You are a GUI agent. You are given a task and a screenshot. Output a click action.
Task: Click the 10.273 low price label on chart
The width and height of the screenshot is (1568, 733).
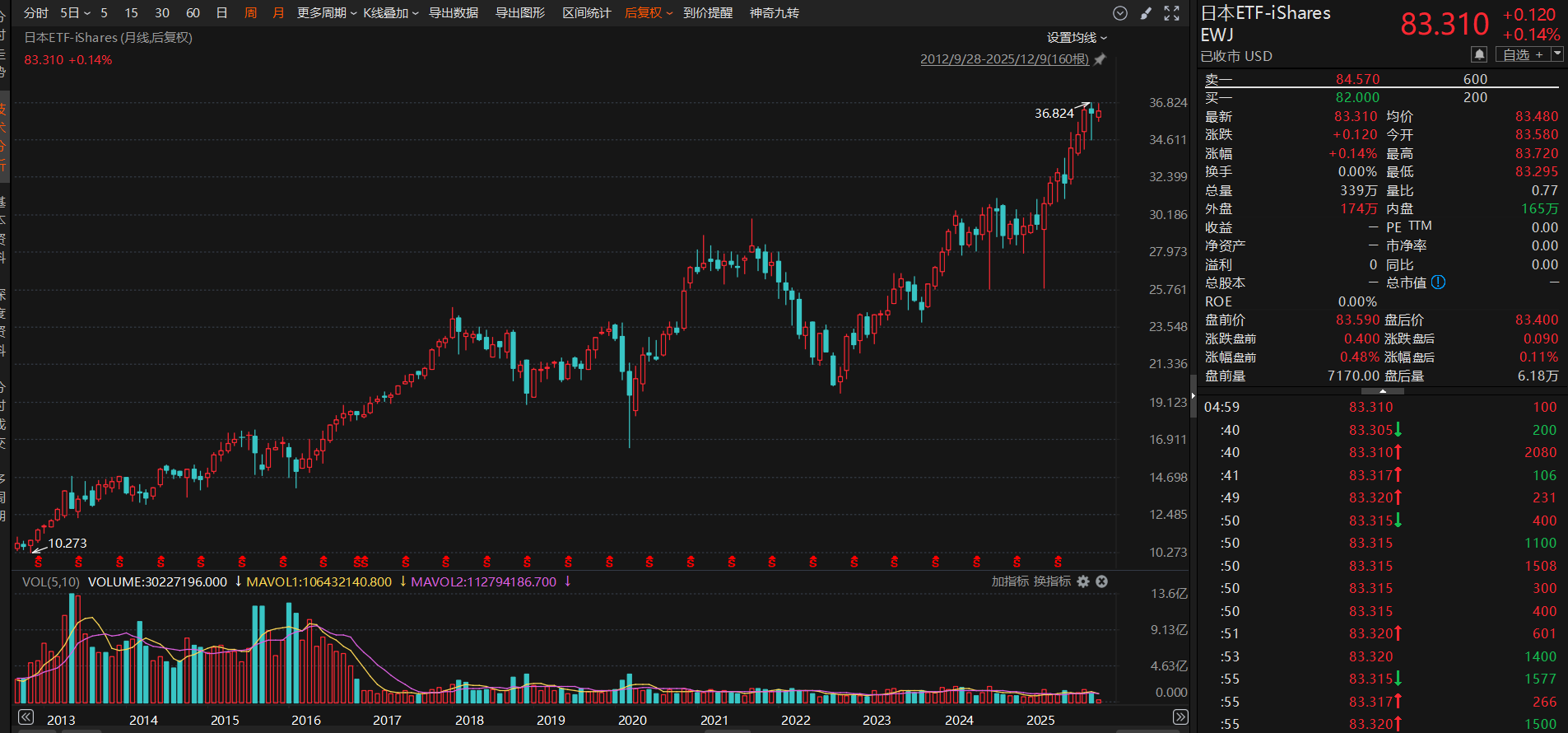coord(67,544)
